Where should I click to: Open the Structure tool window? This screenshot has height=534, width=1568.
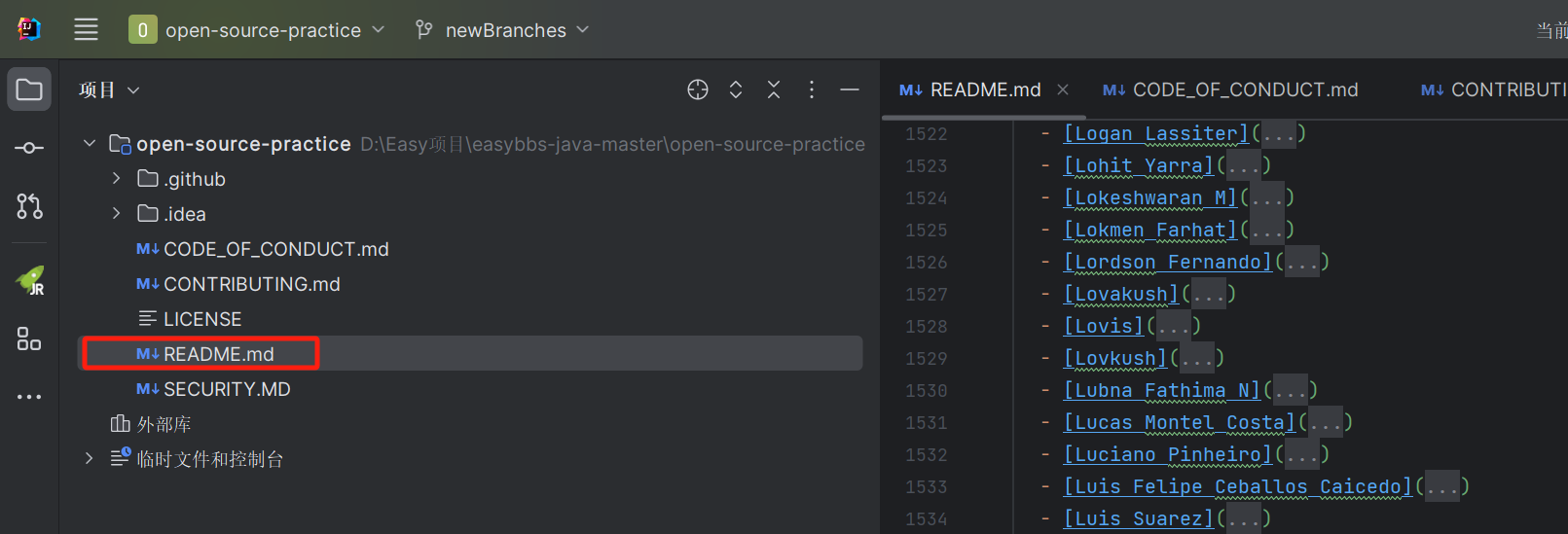[x=29, y=338]
